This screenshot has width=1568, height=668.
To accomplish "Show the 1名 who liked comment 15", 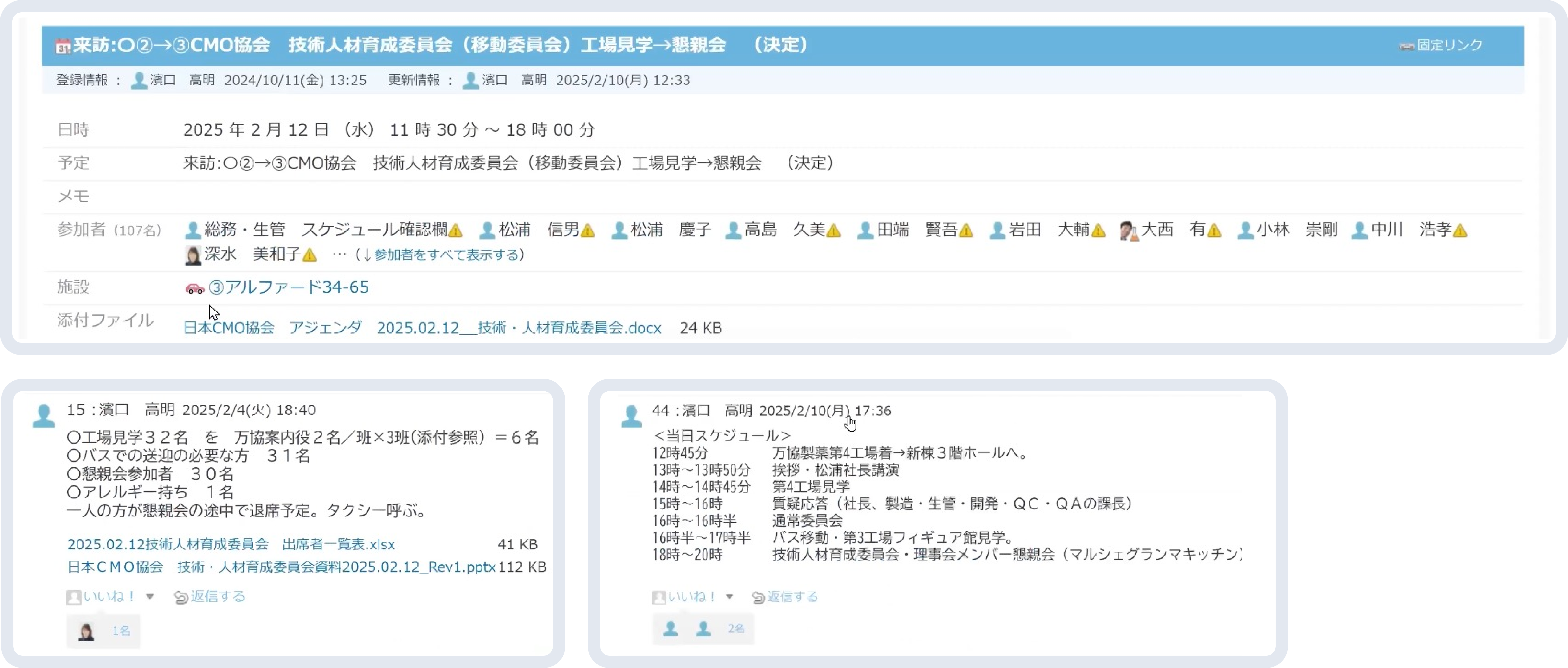I will pyautogui.click(x=121, y=631).
